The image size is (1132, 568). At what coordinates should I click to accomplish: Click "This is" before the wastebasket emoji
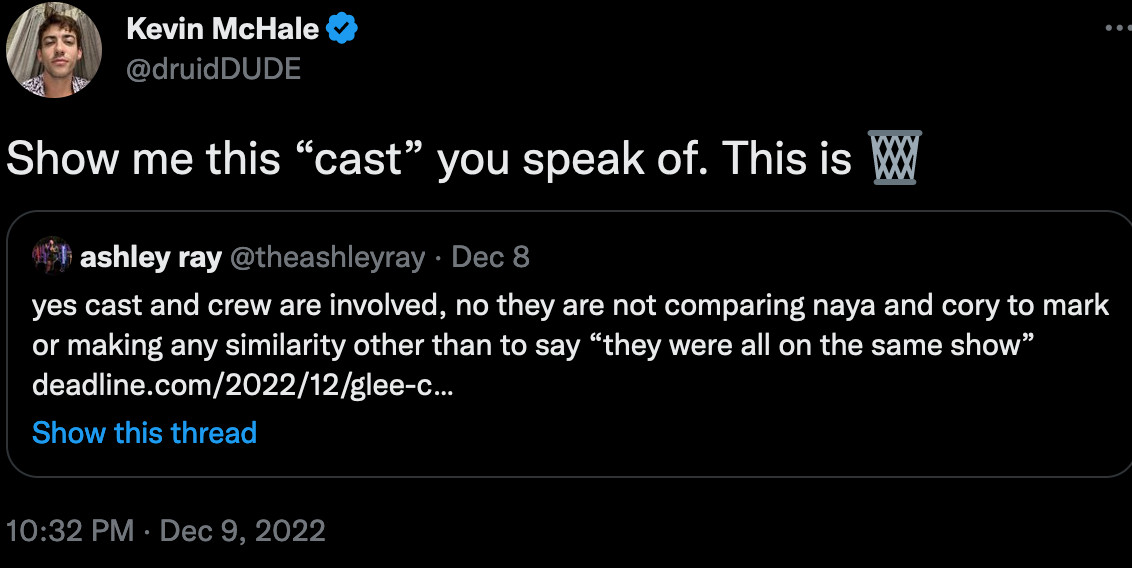coord(786,160)
